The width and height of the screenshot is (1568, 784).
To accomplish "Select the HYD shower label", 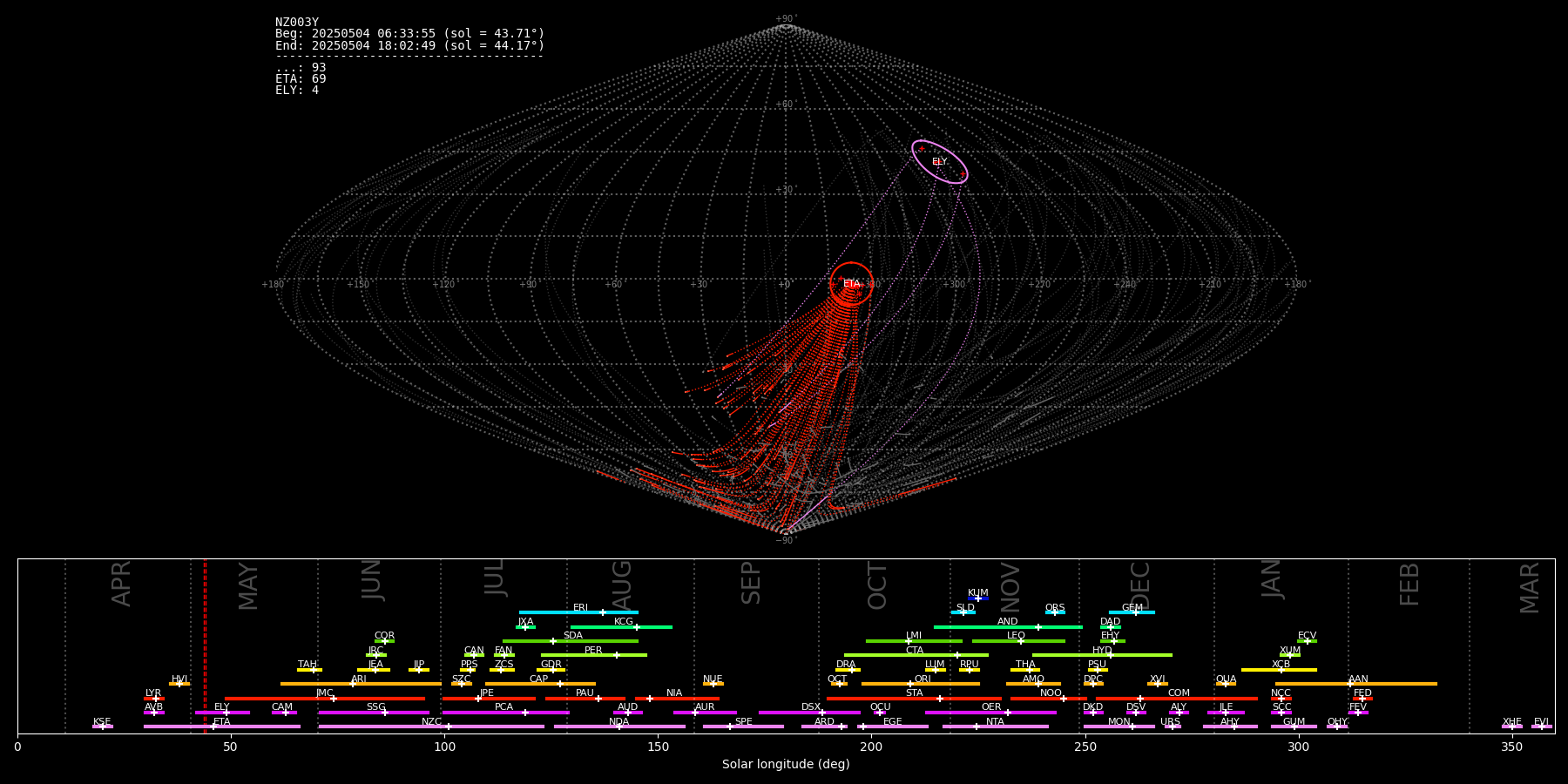I will pyautogui.click(x=1102, y=651).
